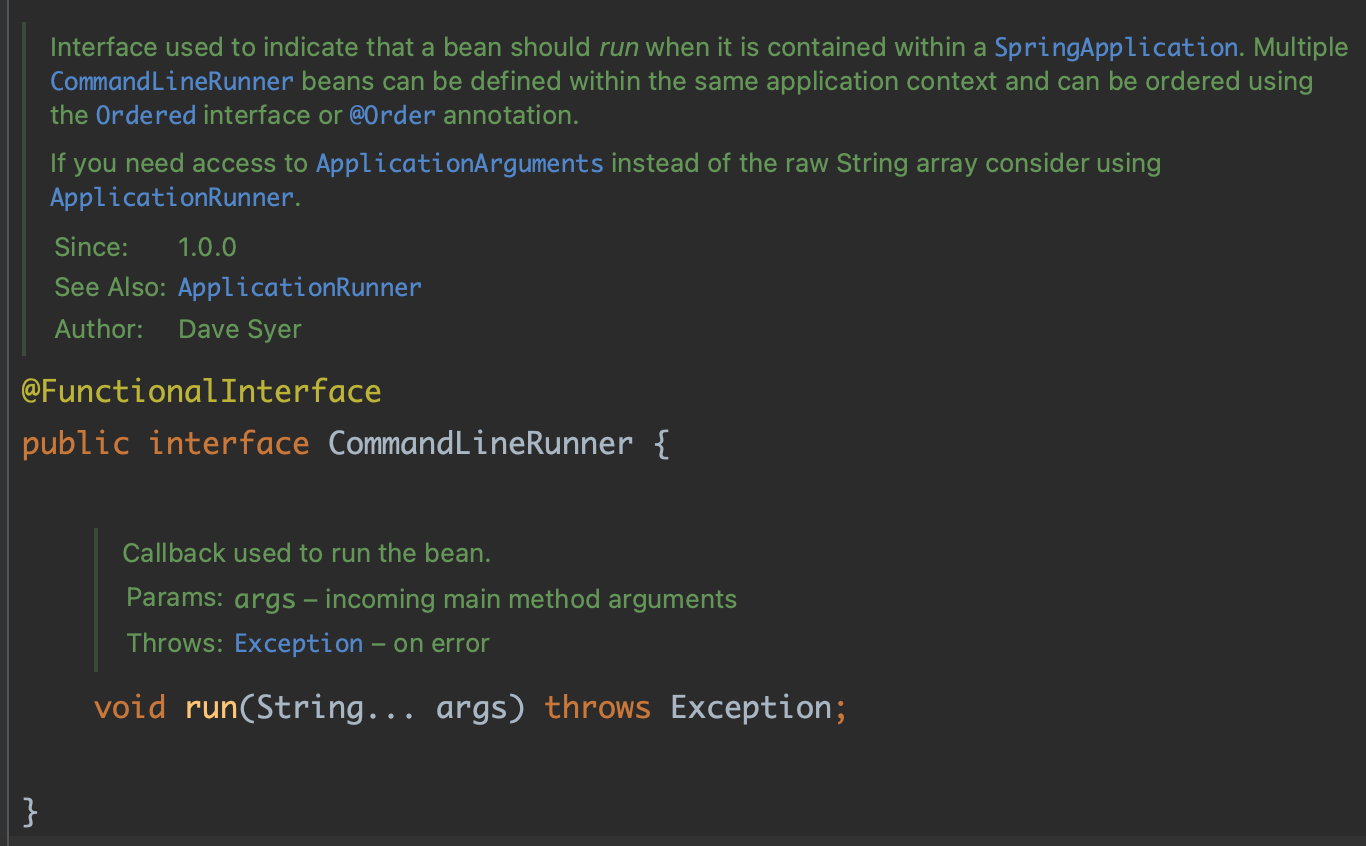Click Exception in the run method signature
The image size is (1366, 846).
751,708
